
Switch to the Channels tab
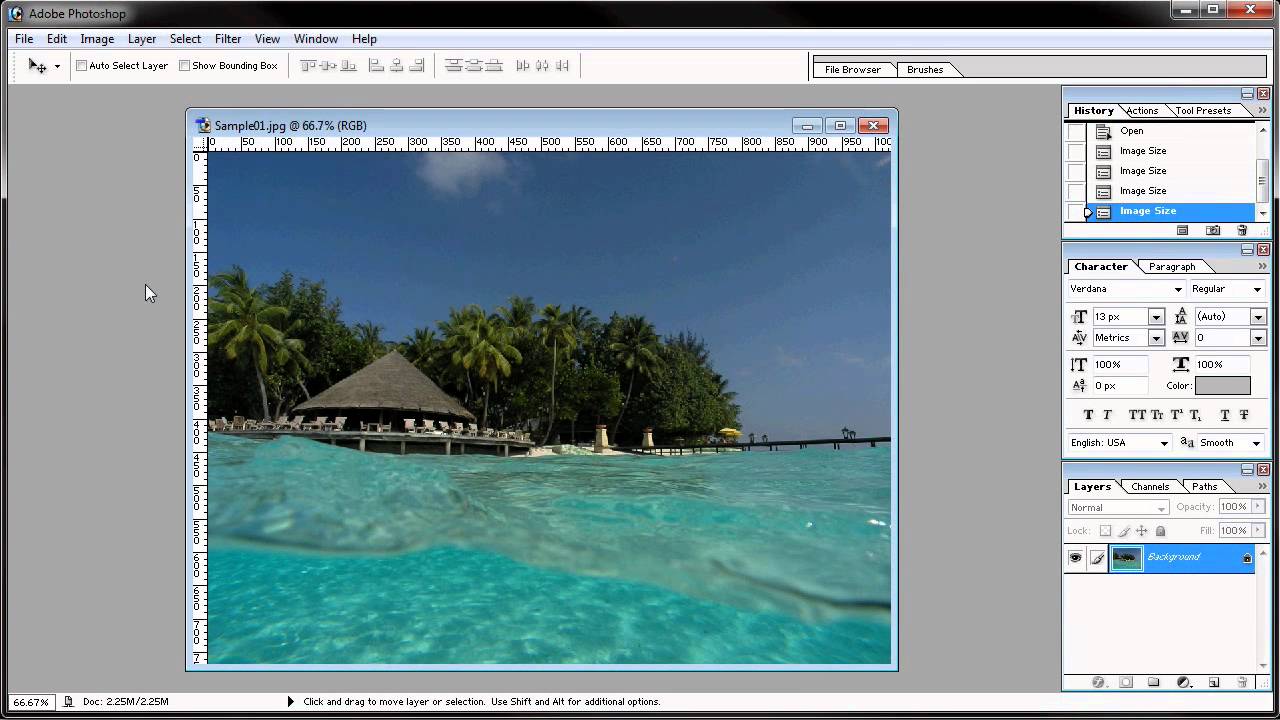1150,487
